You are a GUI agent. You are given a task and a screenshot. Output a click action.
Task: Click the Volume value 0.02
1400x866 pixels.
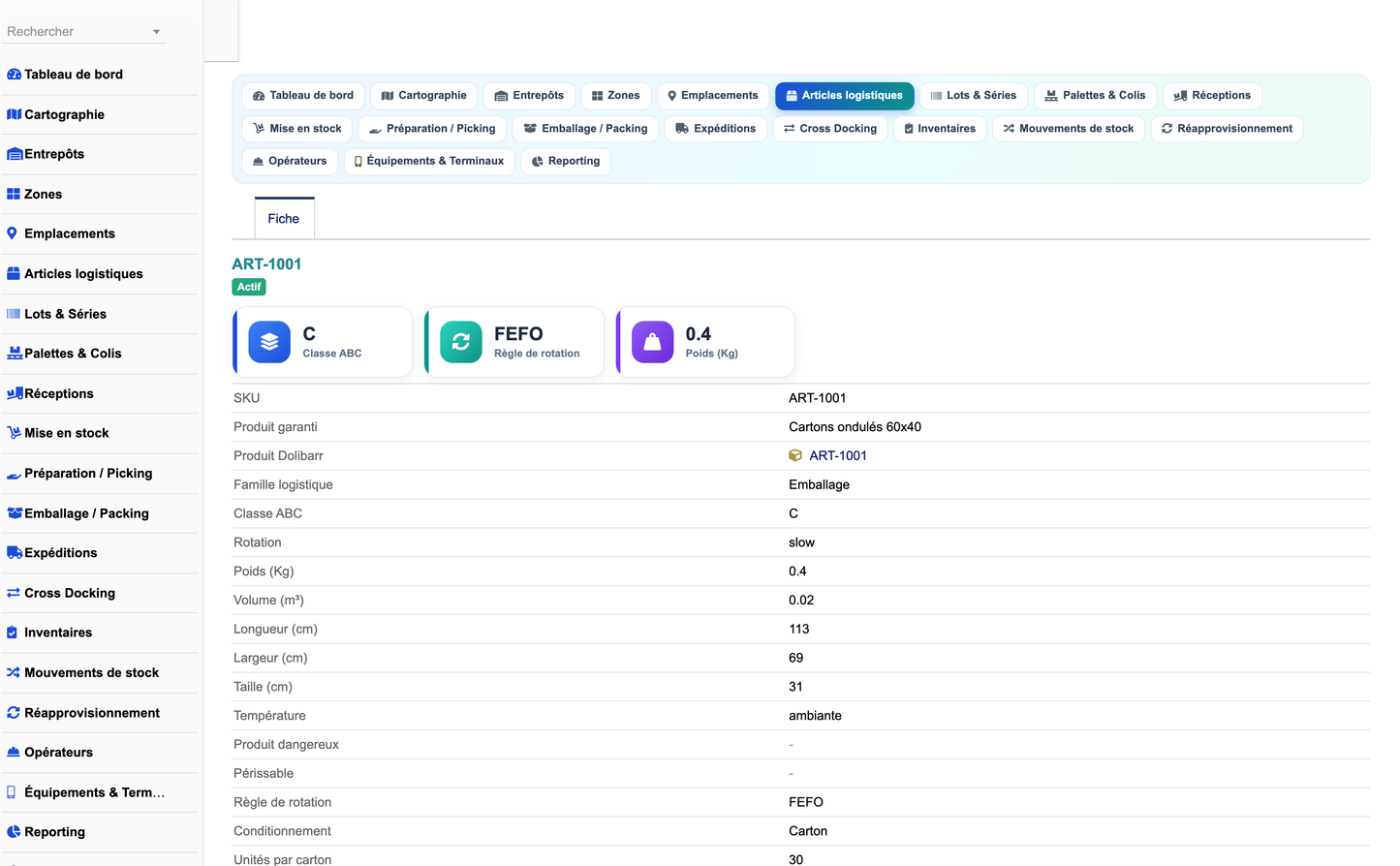801,601
